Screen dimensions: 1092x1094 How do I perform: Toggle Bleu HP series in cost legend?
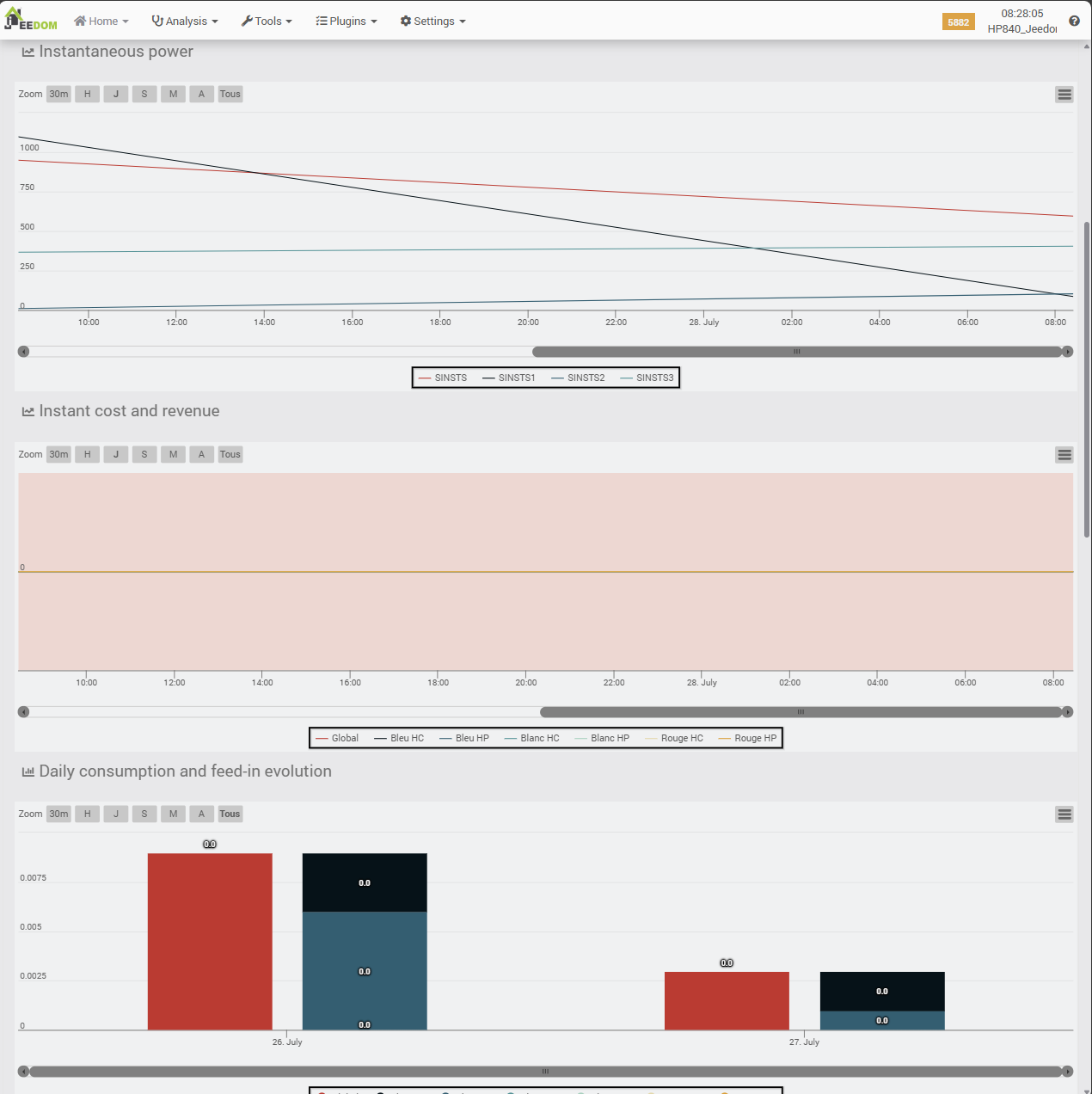pos(464,738)
